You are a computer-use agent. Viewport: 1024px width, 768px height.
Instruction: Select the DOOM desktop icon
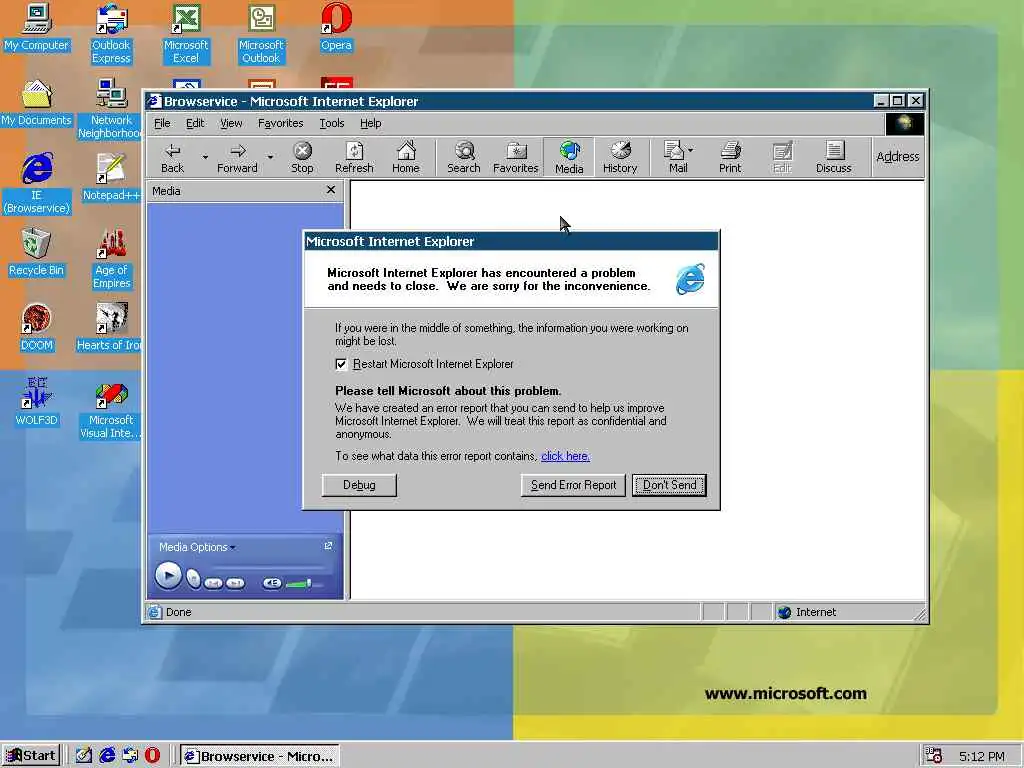pyautogui.click(x=37, y=328)
